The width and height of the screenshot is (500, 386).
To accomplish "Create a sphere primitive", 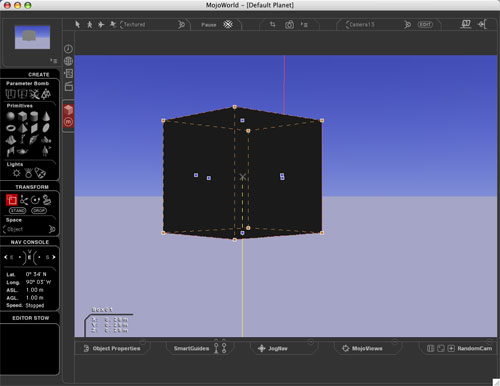I will point(11,116).
